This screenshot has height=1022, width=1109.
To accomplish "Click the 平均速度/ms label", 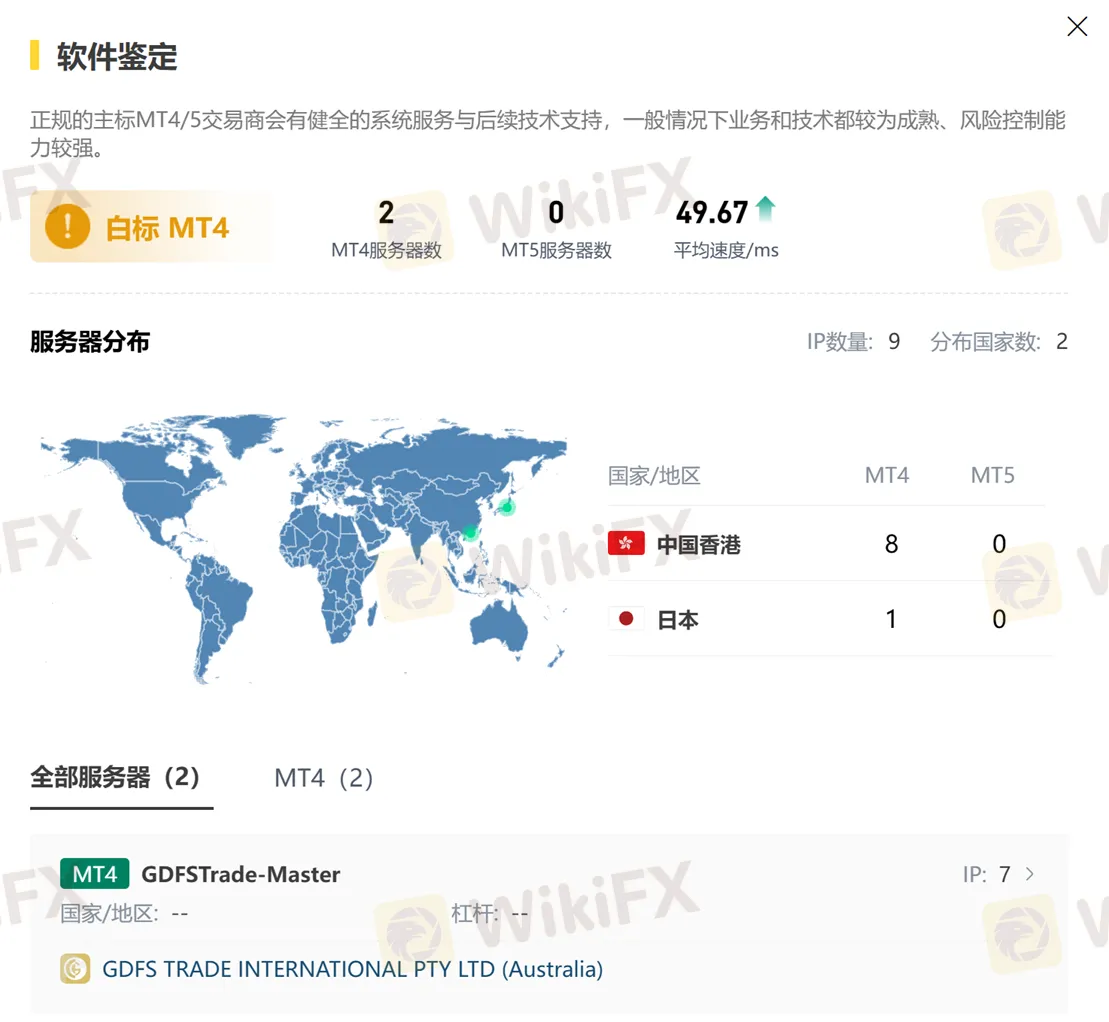I will (726, 250).
